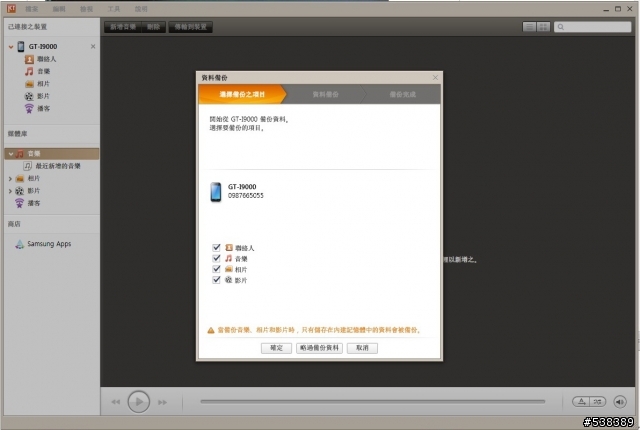This screenshot has width=640, height=430.
Task: Click the 媒體庫 section header
Action: click(17, 134)
